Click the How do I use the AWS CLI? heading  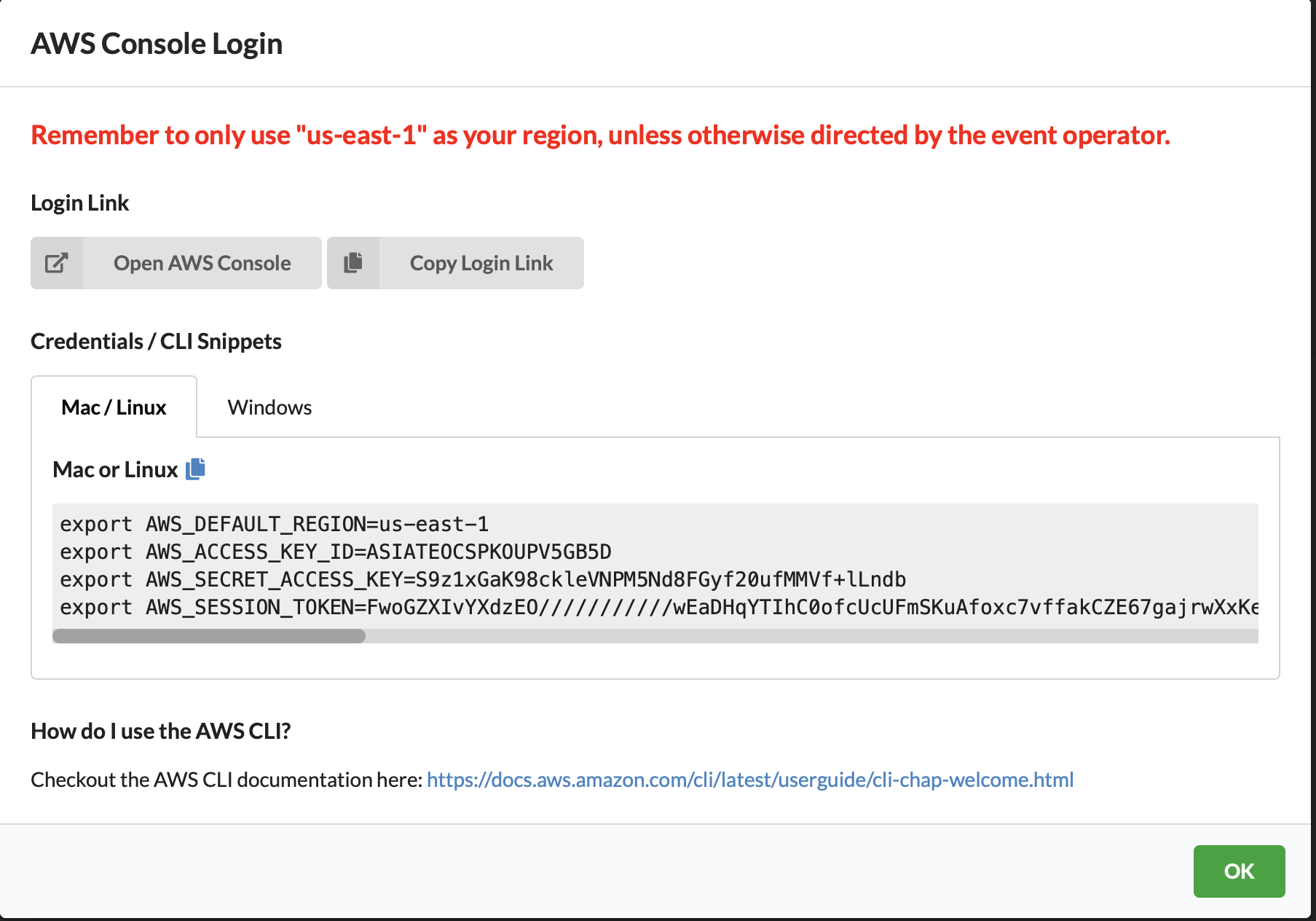(x=161, y=731)
